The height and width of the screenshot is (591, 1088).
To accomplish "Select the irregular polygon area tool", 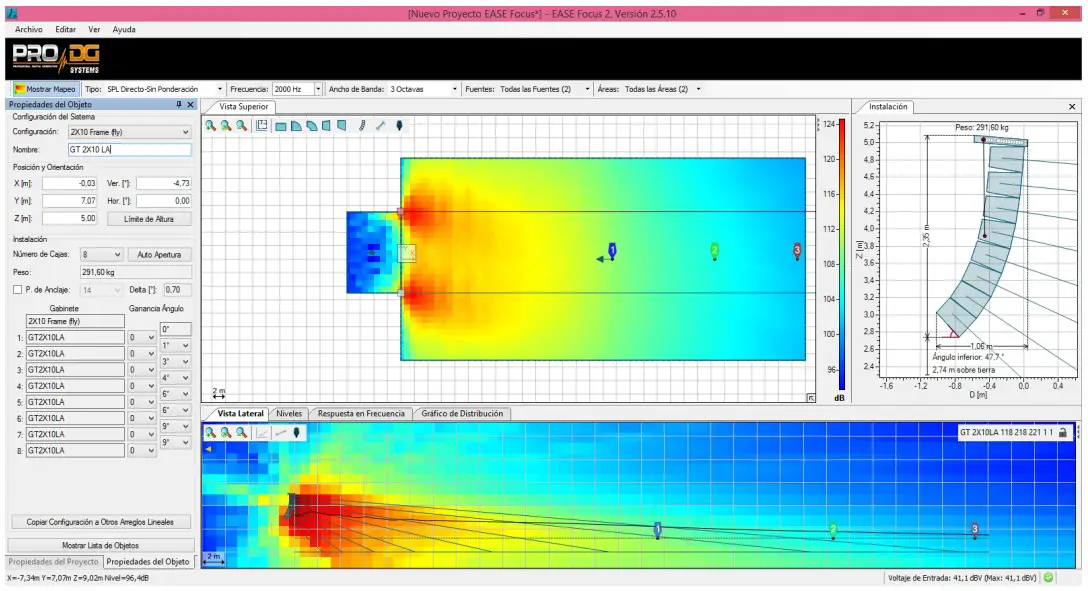I will [341, 126].
